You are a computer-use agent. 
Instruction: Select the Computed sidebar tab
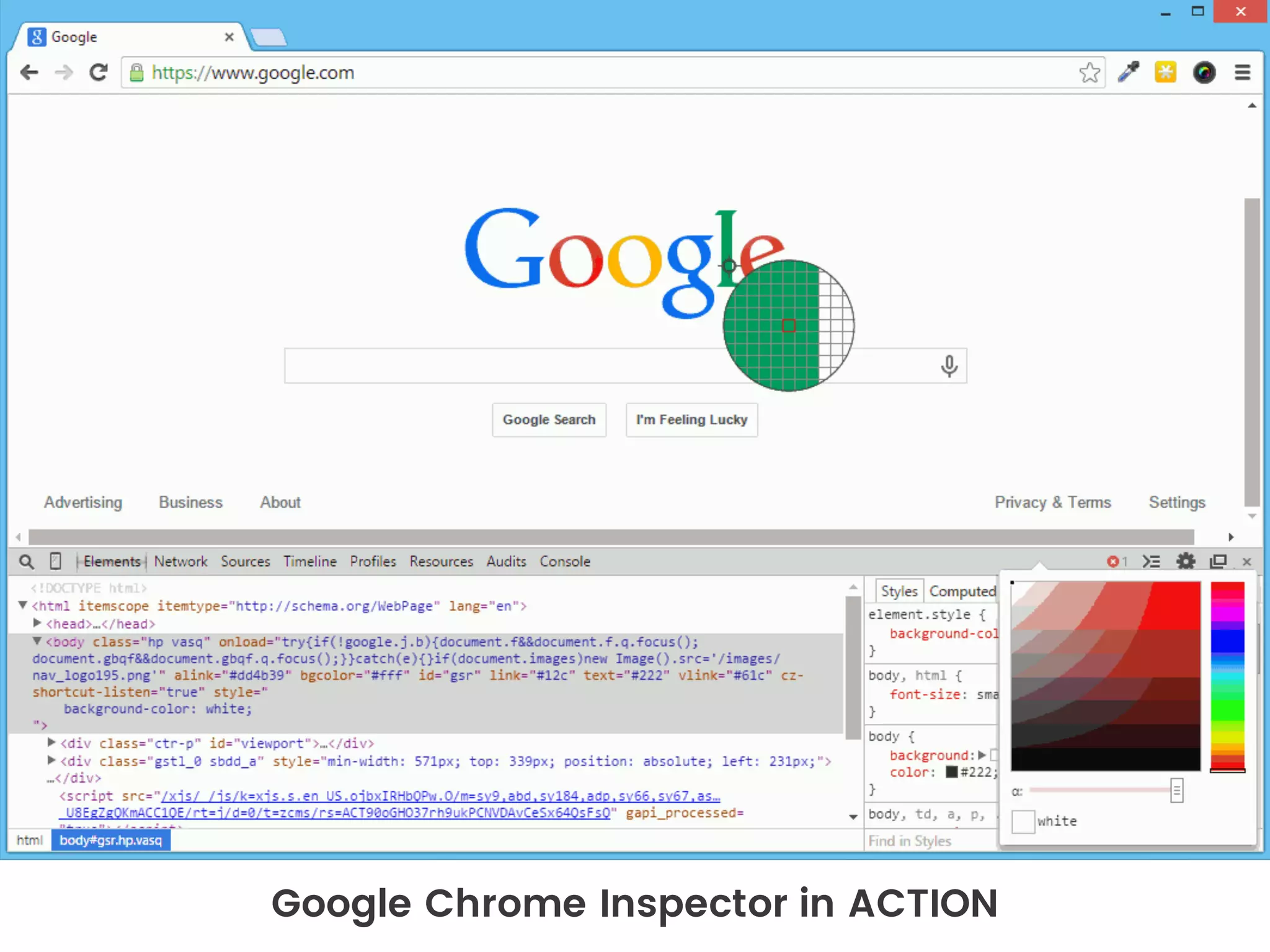(962, 591)
